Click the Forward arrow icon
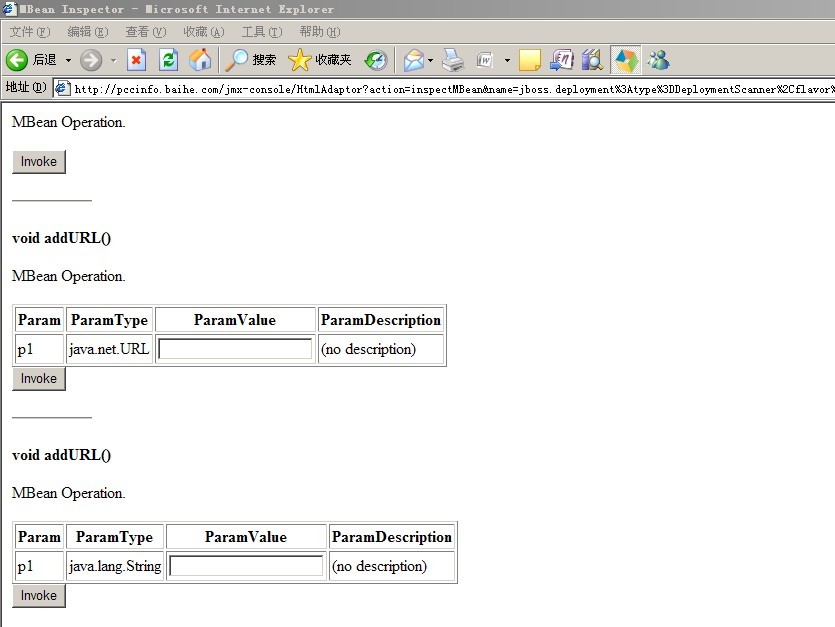This screenshot has width=835, height=627. (91, 60)
